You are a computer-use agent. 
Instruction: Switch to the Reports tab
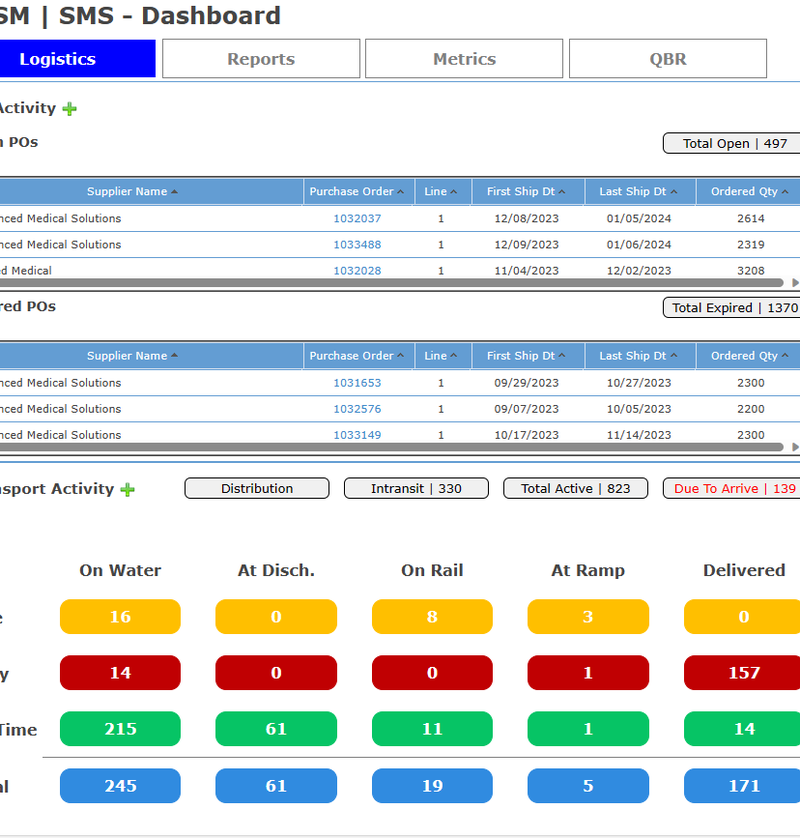pos(260,58)
